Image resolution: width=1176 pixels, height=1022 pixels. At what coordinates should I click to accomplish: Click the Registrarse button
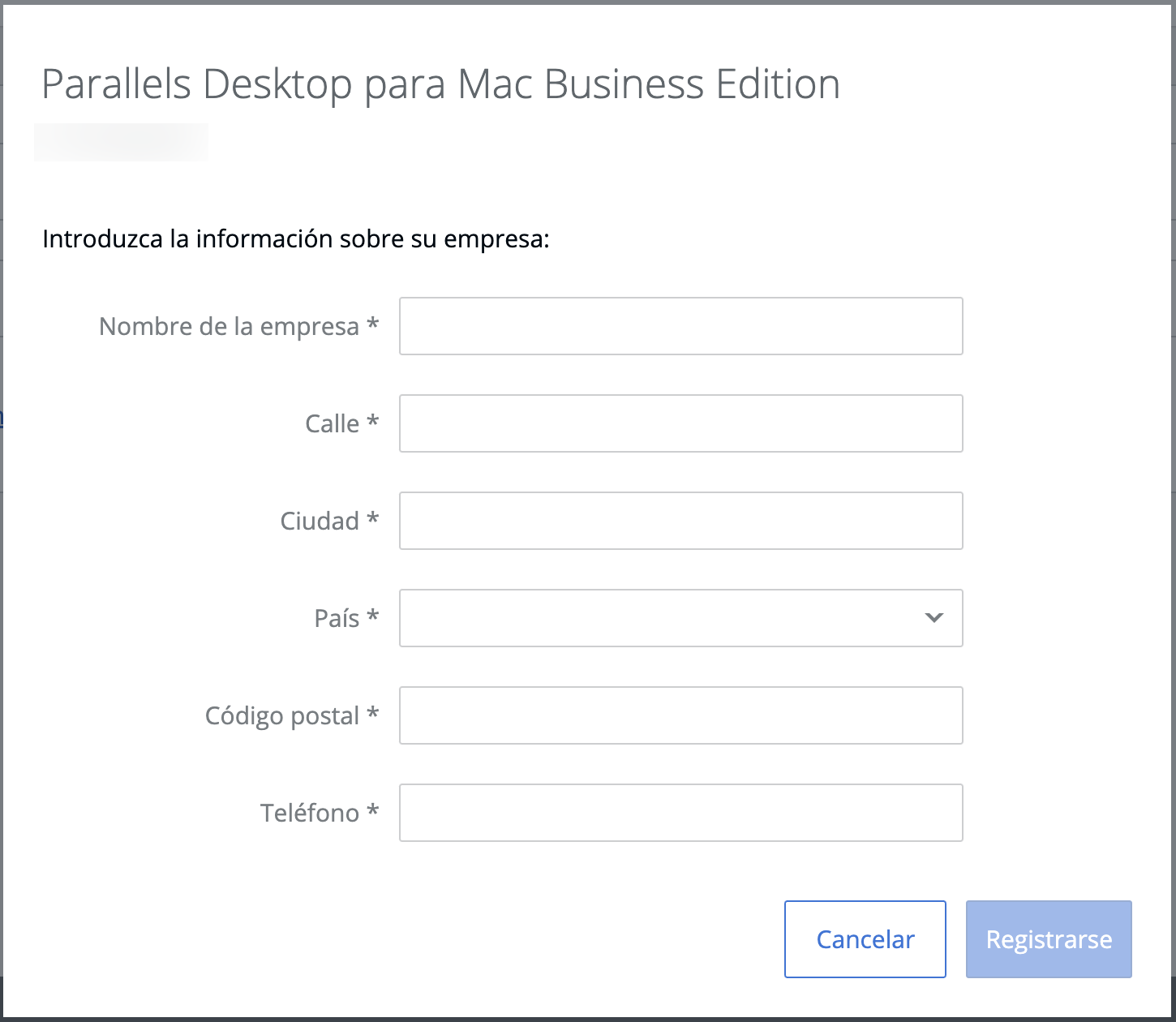[1048, 939]
